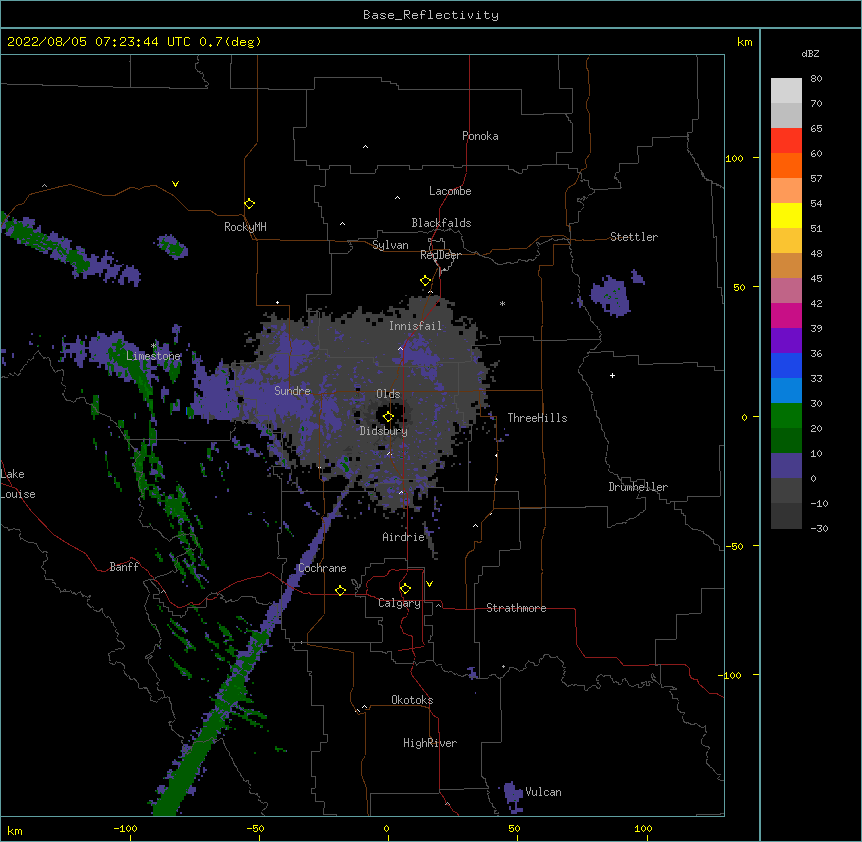862x842 pixels.
Task: Click the Base_Reflectivity title
Action: tap(431, 15)
